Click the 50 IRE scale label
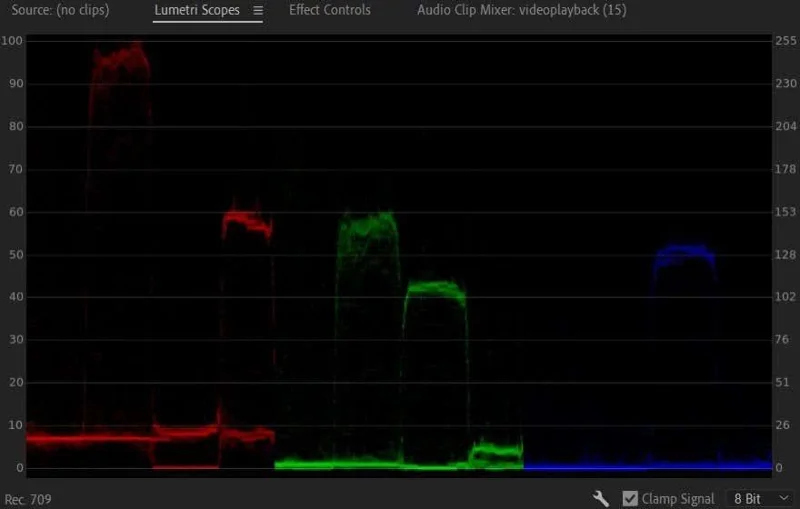This screenshot has height=509, width=800. [x=16, y=254]
